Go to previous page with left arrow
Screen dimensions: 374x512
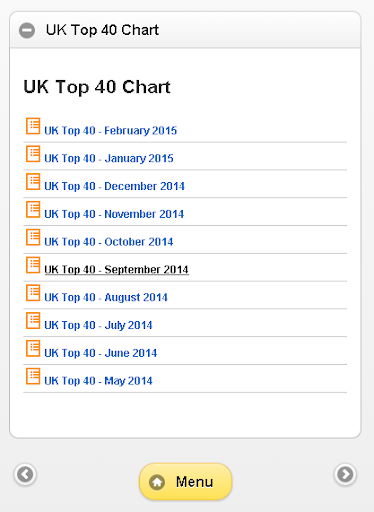tap(25, 474)
